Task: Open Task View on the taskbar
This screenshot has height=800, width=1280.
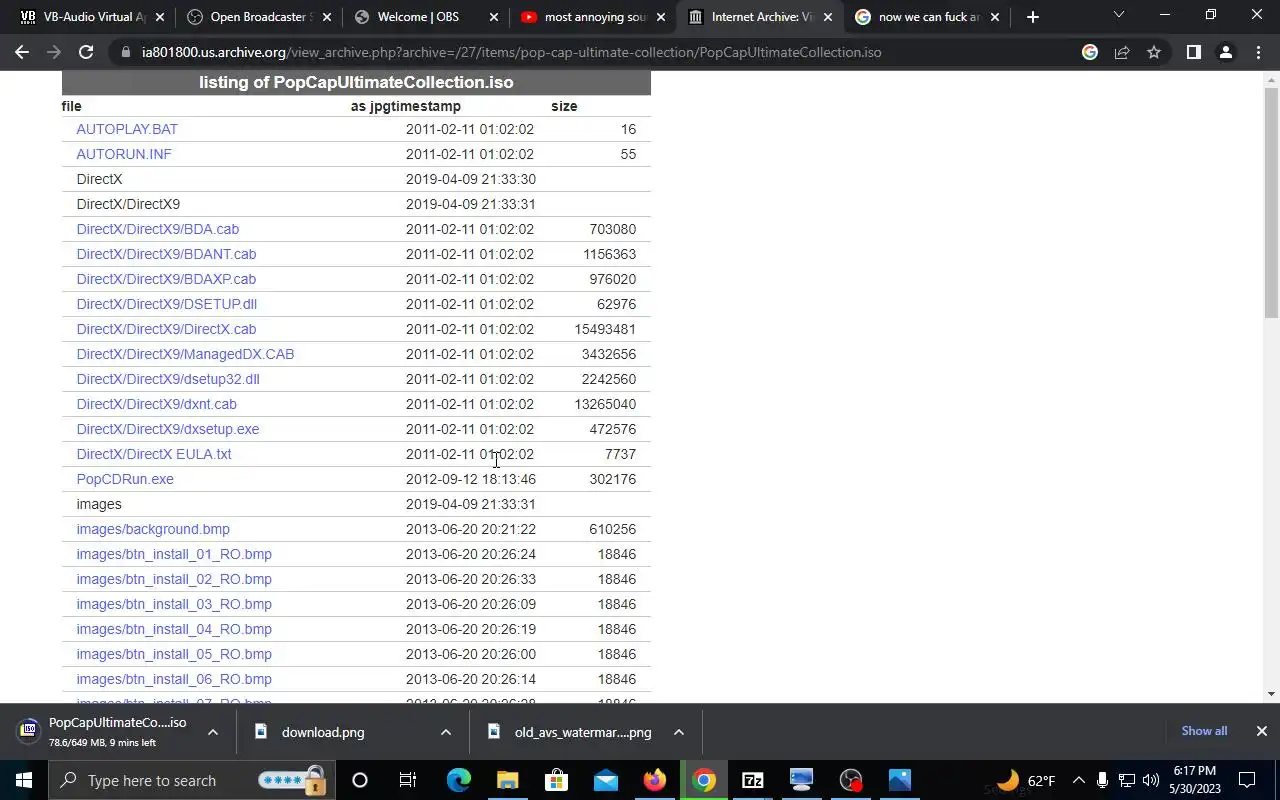Action: click(408, 780)
